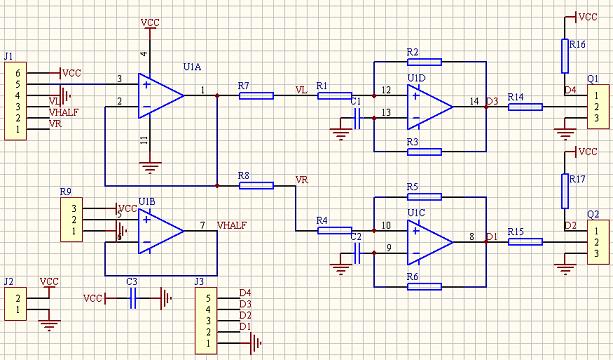This screenshot has width=613, height=360.
Task: Select the U1B op-amp triangle
Action: pos(160,231)
